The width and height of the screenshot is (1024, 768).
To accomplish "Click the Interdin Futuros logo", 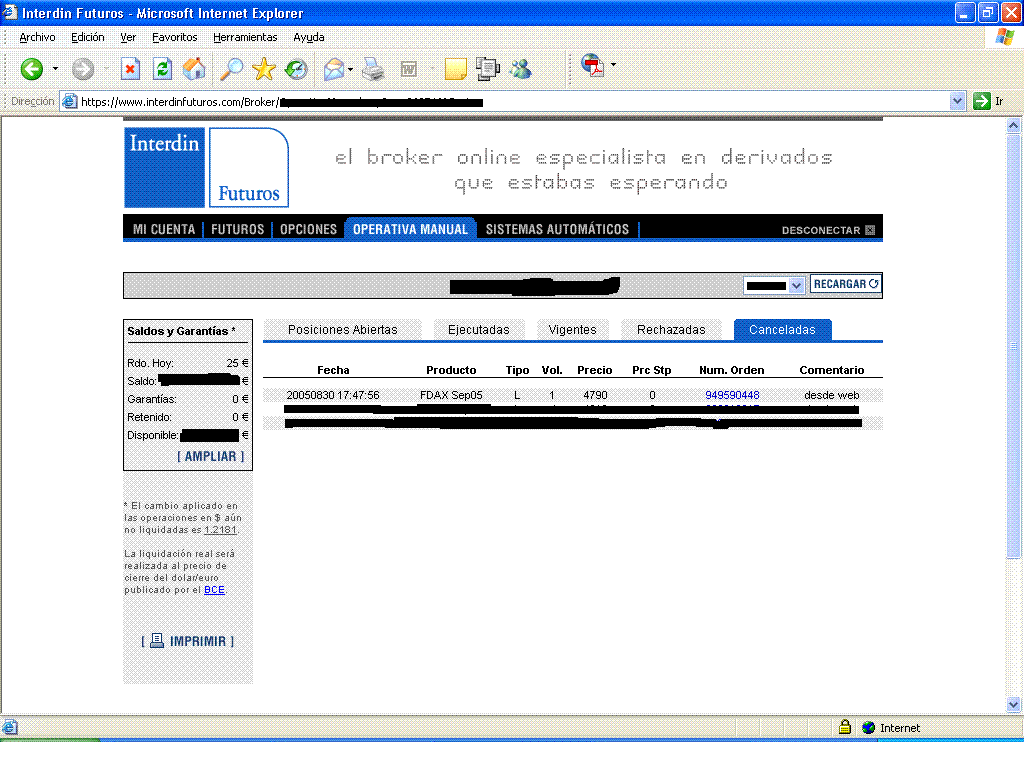I will pos(206,167).
